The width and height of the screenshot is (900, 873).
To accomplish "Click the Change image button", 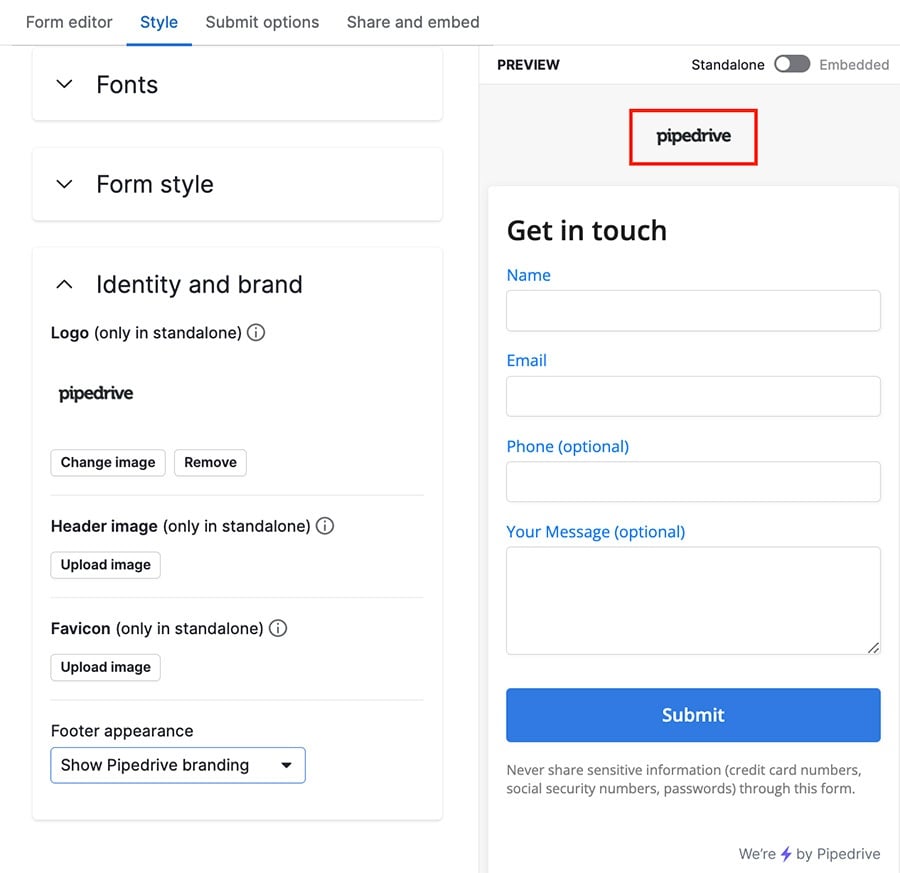I will point(108,463).
